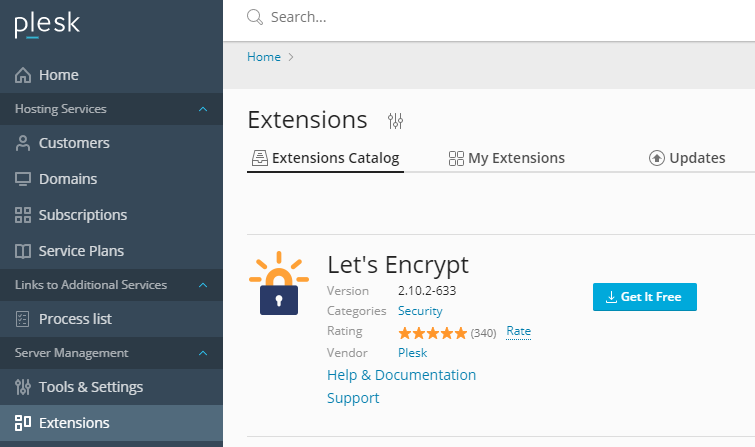755x447 pixels.
Task: Open the Plesk vendor link
Action: 413,353
